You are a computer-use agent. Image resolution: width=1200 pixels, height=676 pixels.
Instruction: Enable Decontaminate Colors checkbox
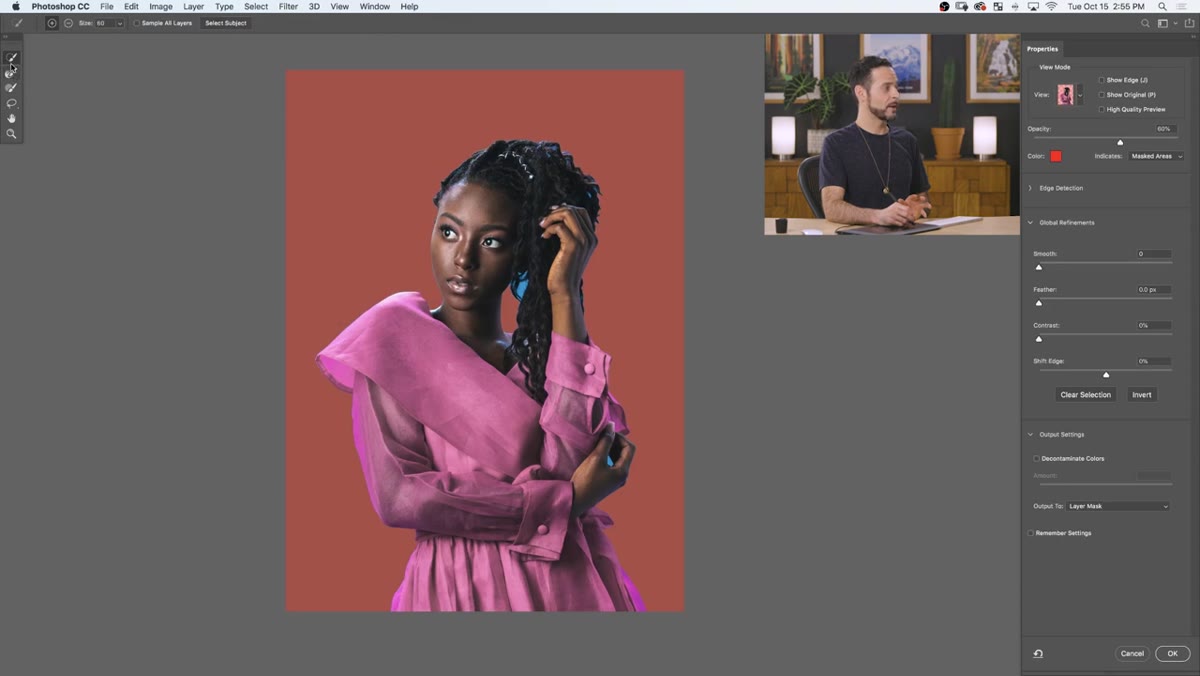click(x=1037, y=458)
